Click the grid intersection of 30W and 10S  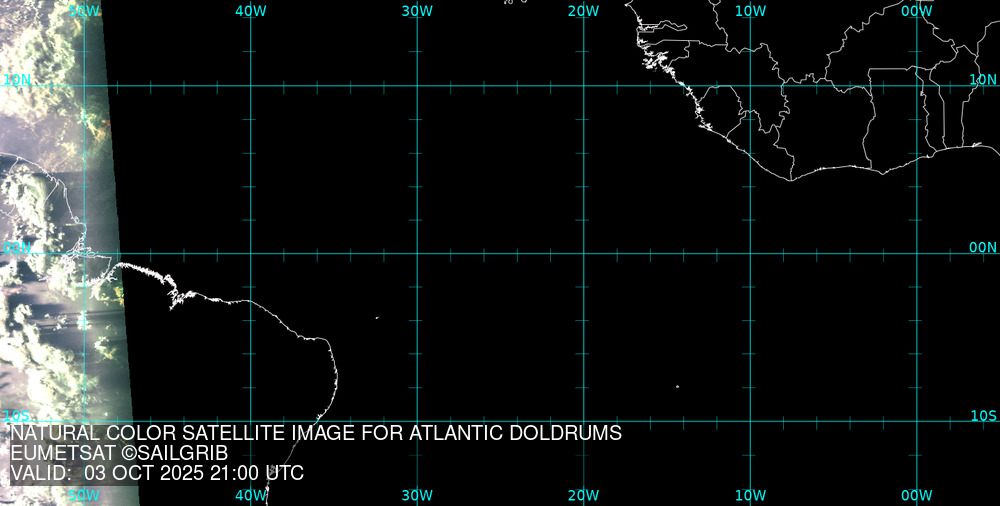[417, 421]
